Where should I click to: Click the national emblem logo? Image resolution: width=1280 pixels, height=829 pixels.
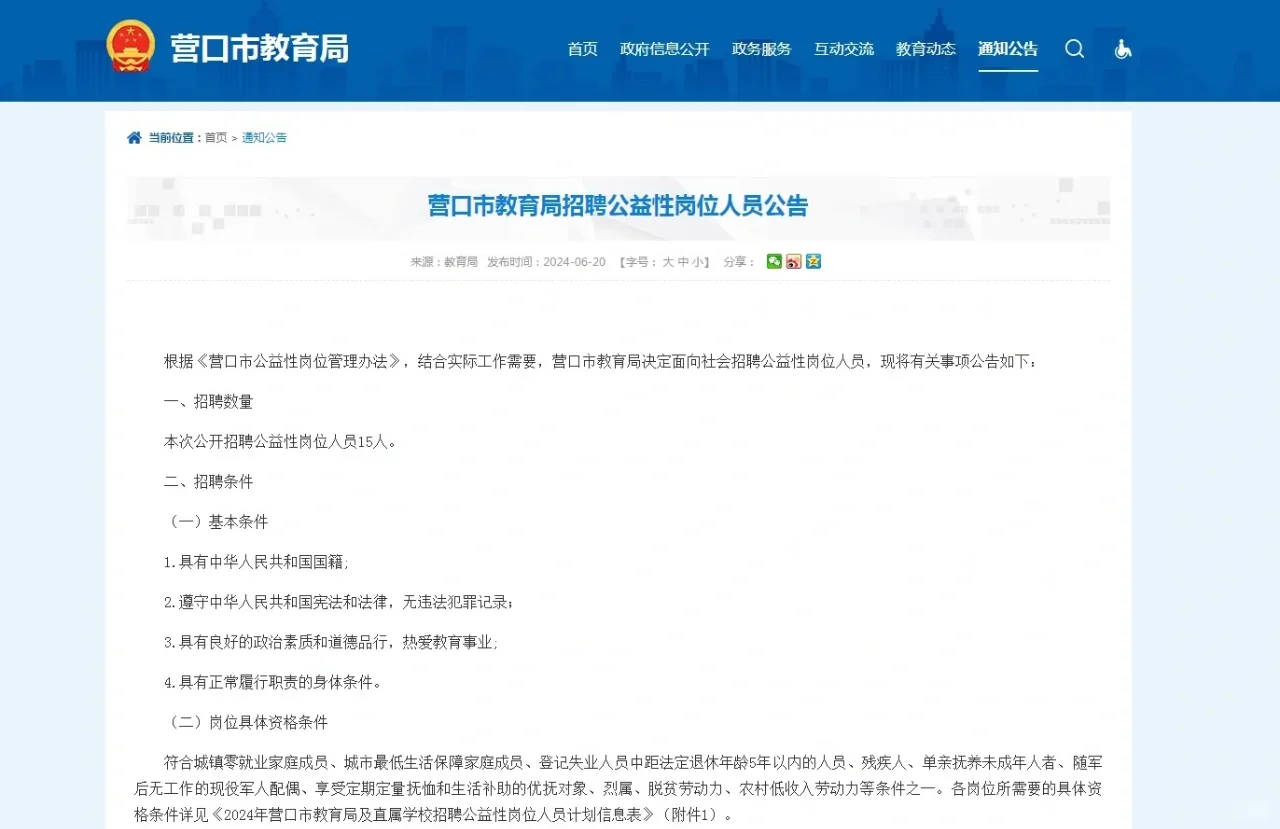click(x=131, y=47)
